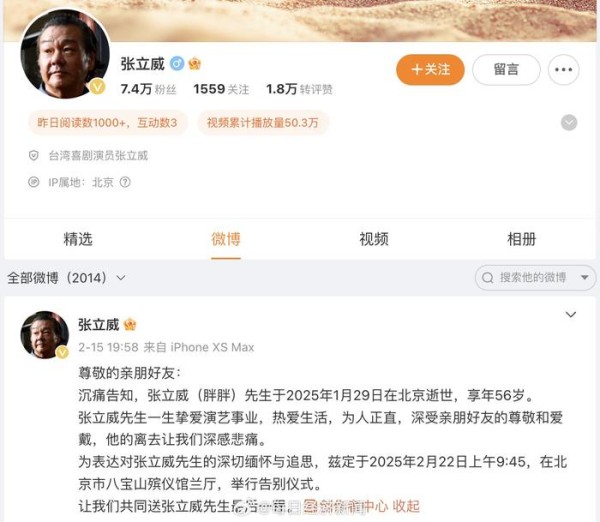
Task: Switch to the 精选 tab
Action: [x=78, y=239]
